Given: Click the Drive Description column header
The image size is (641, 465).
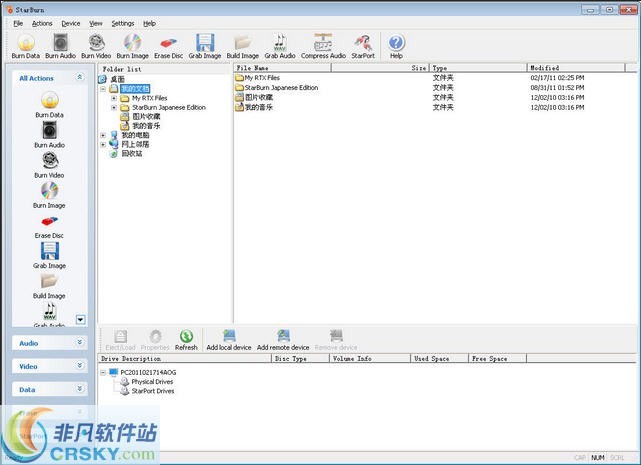Looking at the screenshot, I should [x=185, y=359].
